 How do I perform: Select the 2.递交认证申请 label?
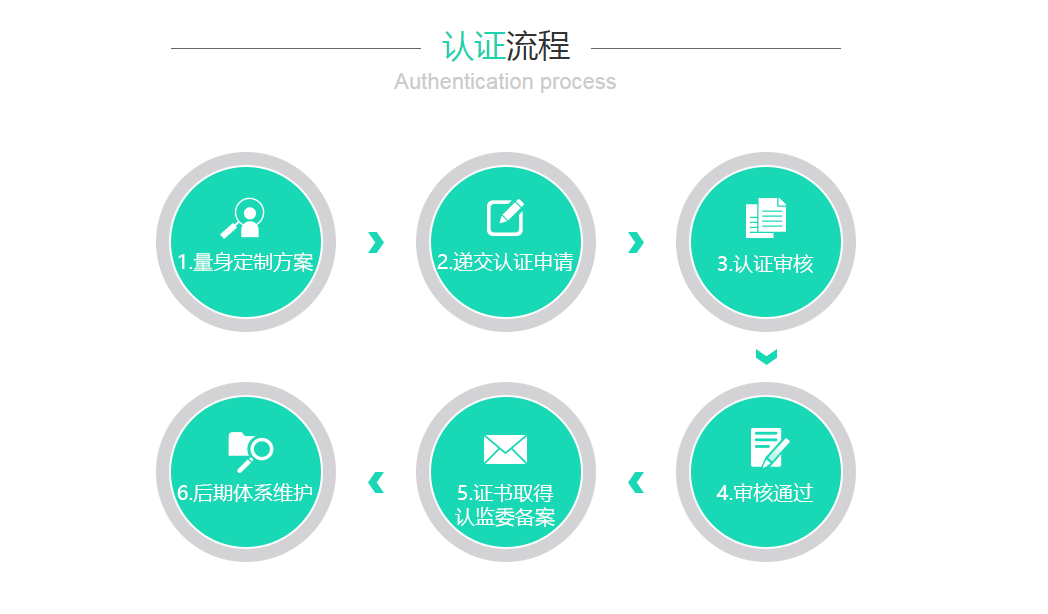coord(505,263)
